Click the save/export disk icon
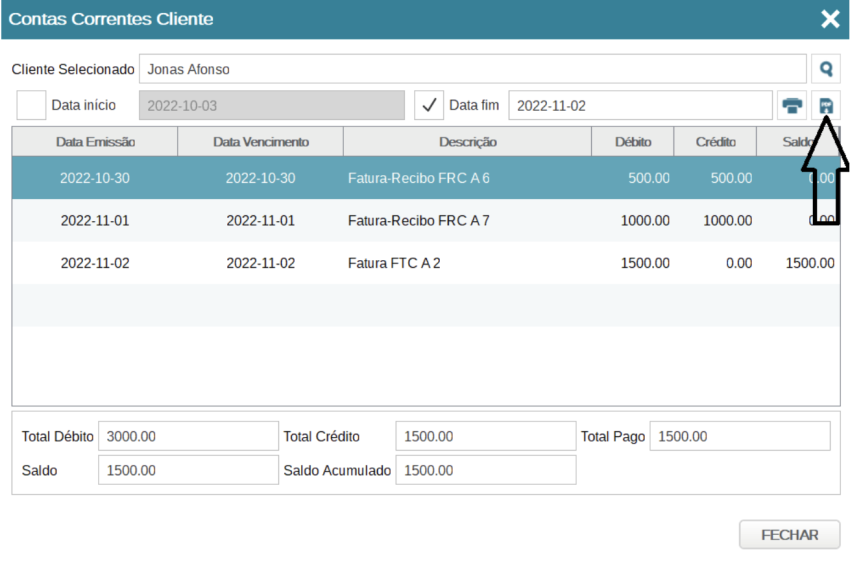 point(826,105)
